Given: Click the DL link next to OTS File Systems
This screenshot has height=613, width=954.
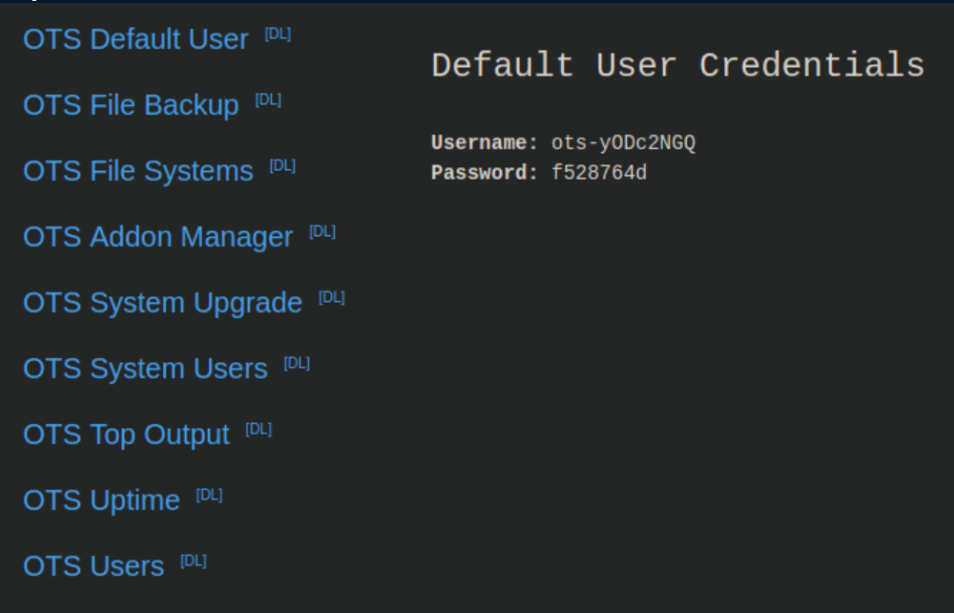Looking at the screenshot, I should click(282, 166).
